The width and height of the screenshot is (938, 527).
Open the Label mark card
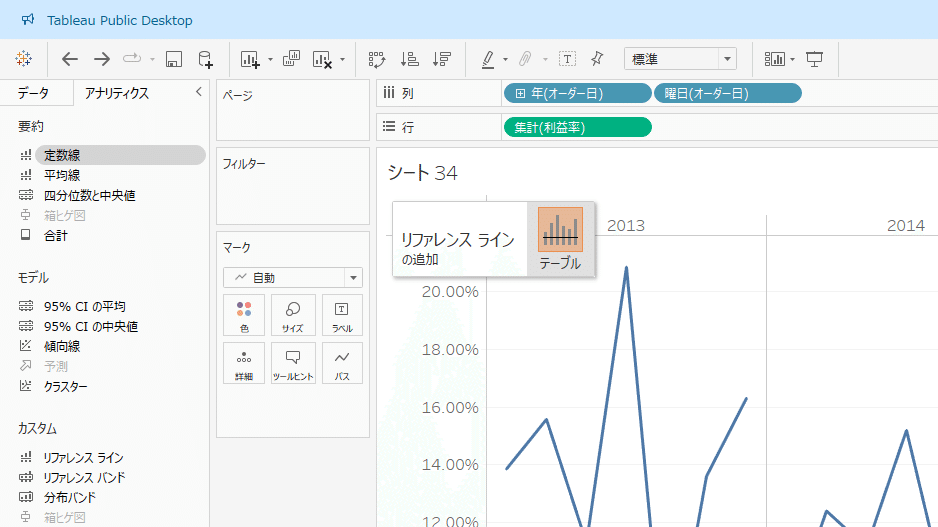point(342,316)
